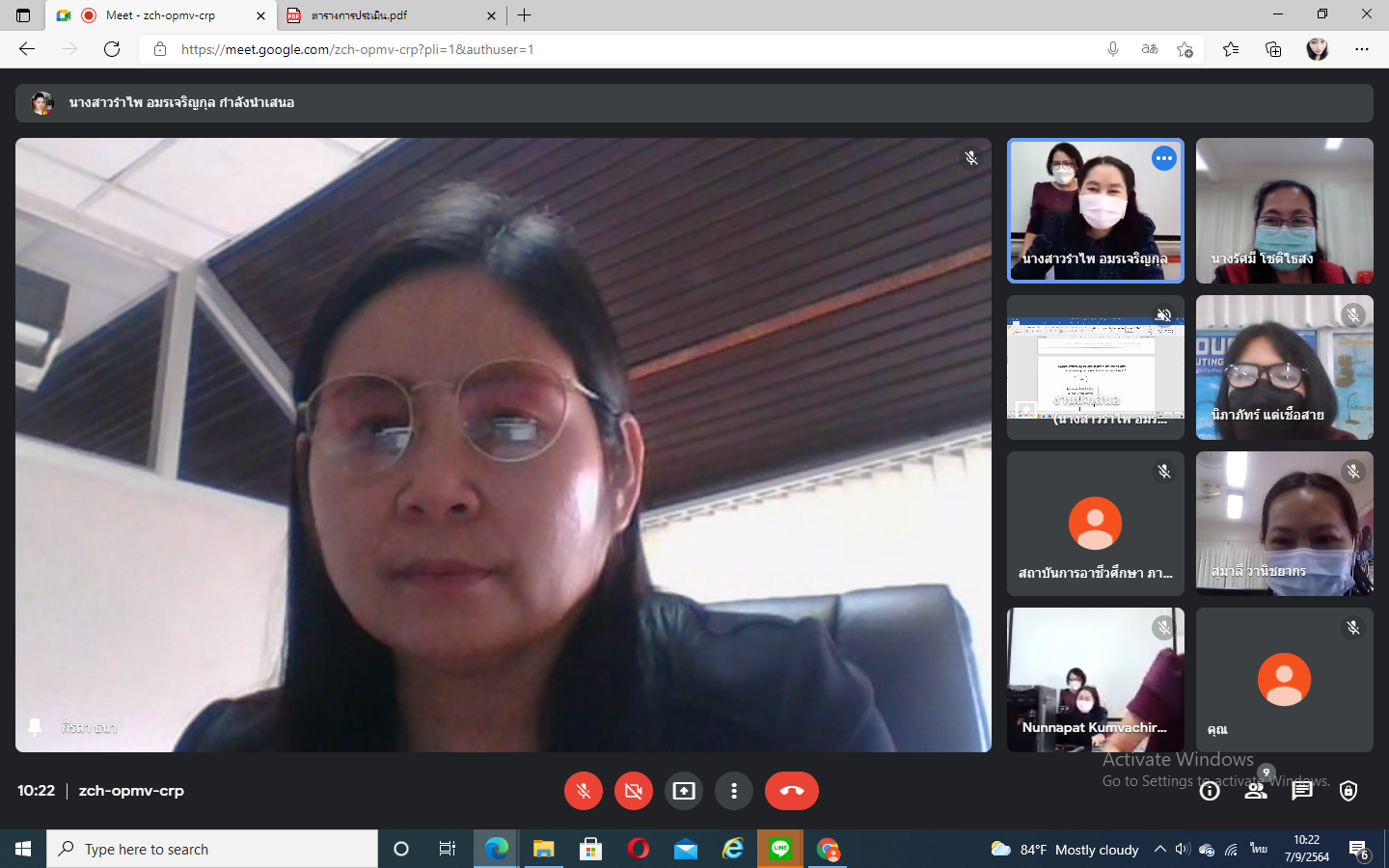Switch to the ตารางการประเมิน.pdf browser tab
Viewport: 1389px width, 868px height.
[x=386, y=15]
